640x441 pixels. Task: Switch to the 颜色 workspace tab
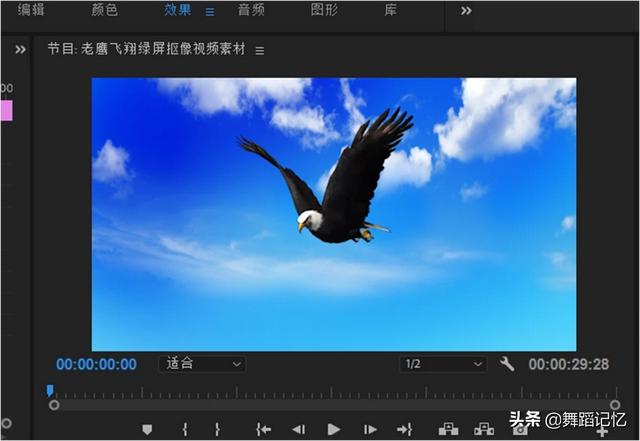[105, 10]
